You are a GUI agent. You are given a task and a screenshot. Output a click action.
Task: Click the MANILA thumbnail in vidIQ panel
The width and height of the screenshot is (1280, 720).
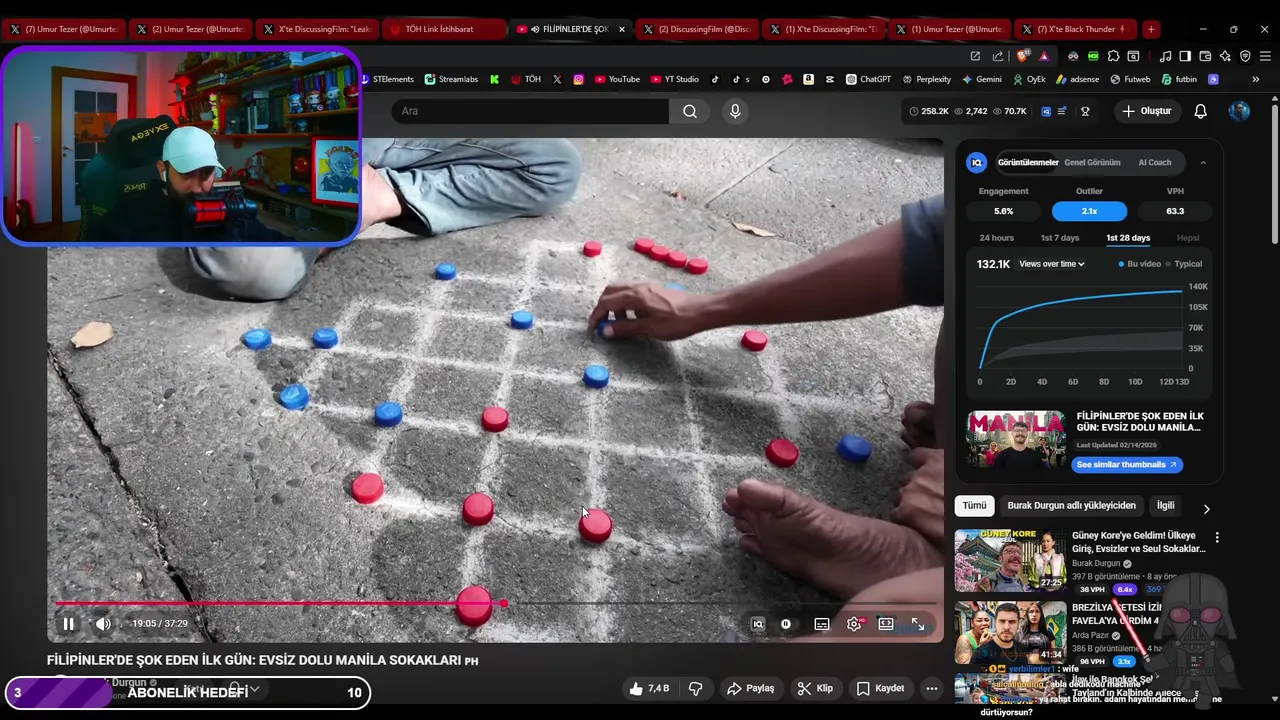[x=1016, y=439]
